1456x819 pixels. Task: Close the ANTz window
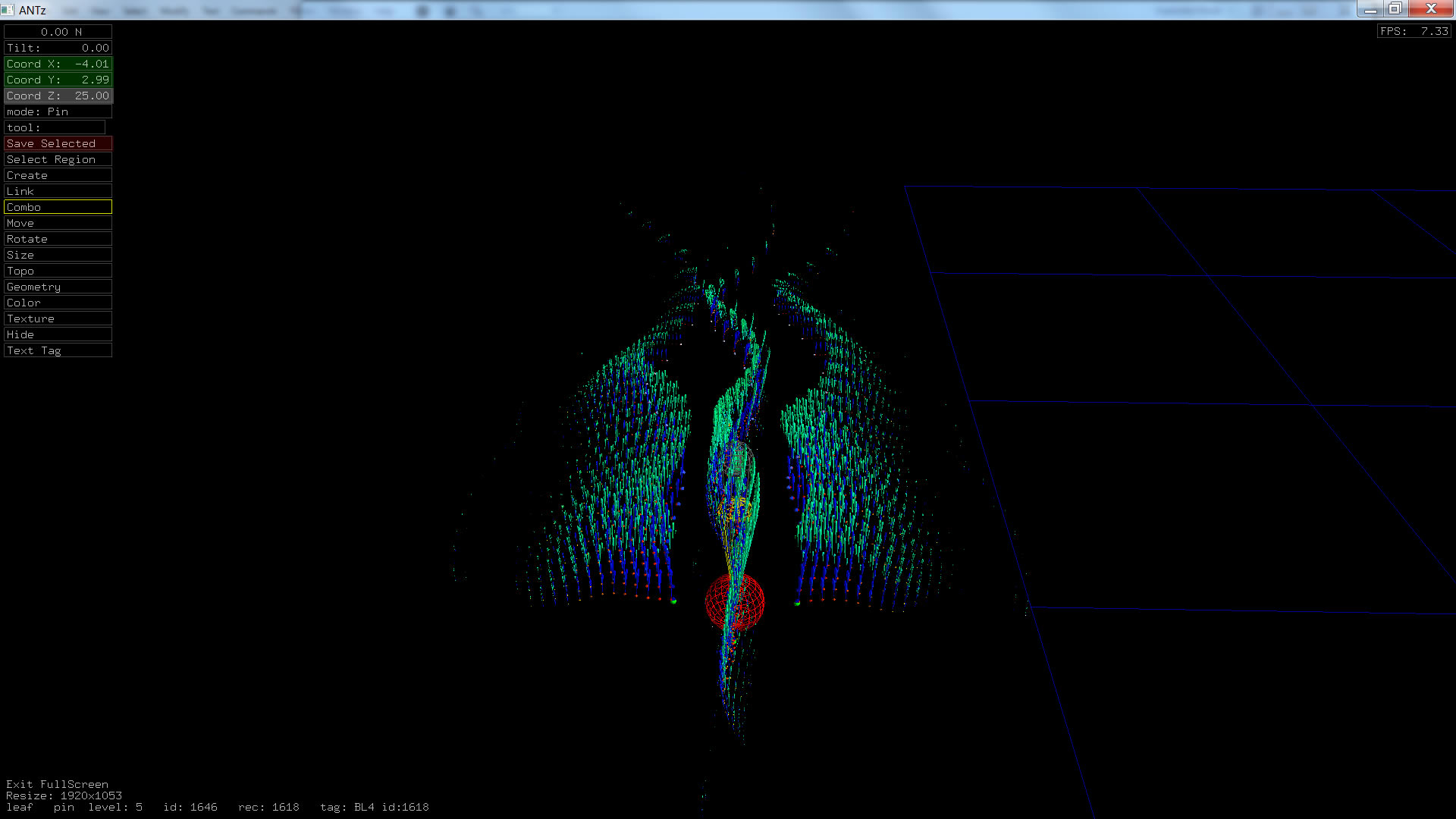click(1430, 9)
